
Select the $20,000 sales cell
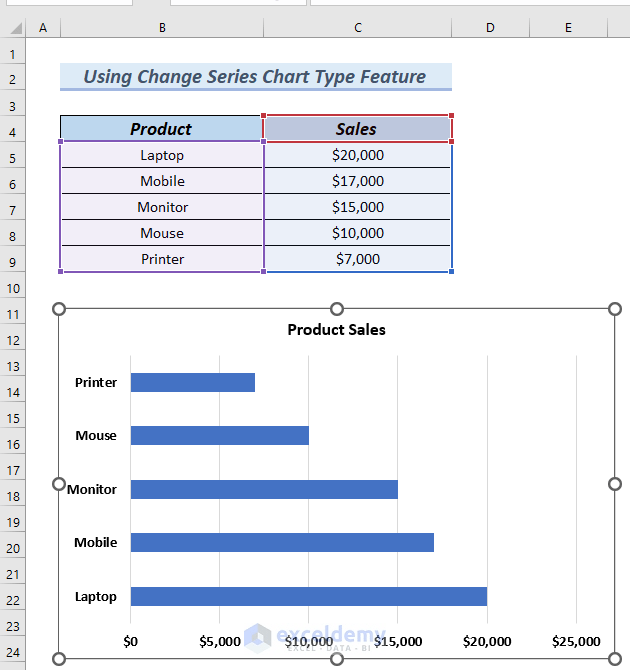pyautogui.click(x=358, y=155)
